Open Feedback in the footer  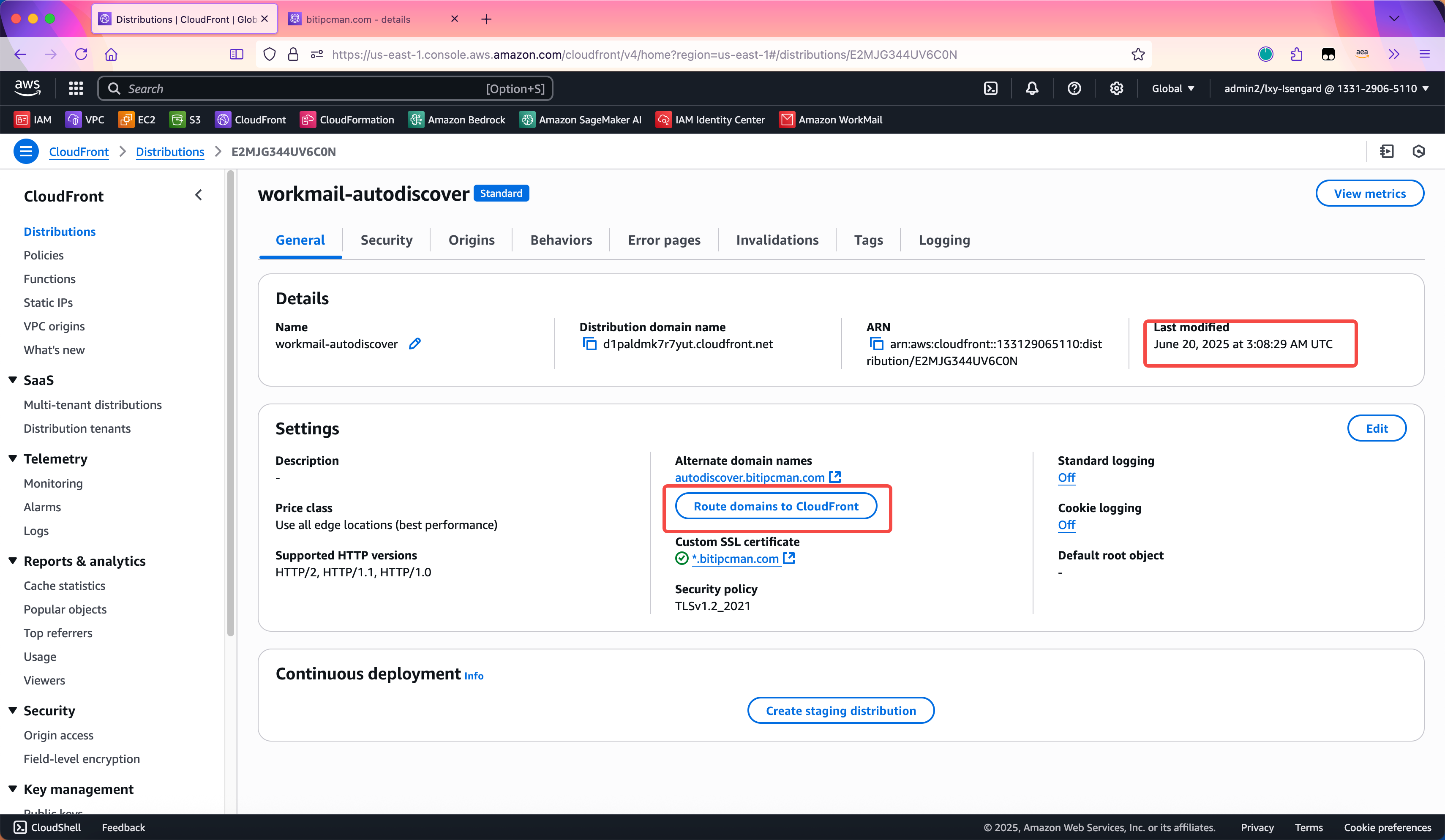(x=123, y=827)
